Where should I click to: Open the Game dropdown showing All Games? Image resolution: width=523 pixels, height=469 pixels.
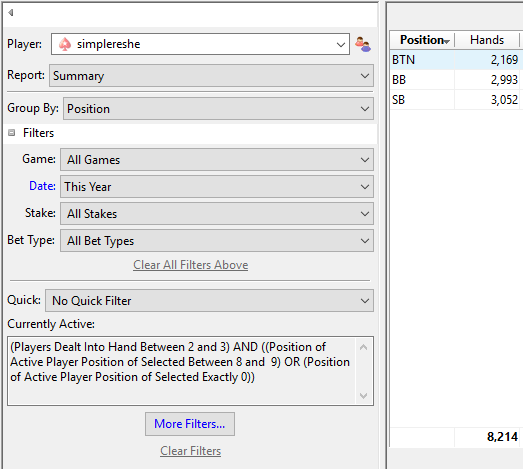(217, 160)
